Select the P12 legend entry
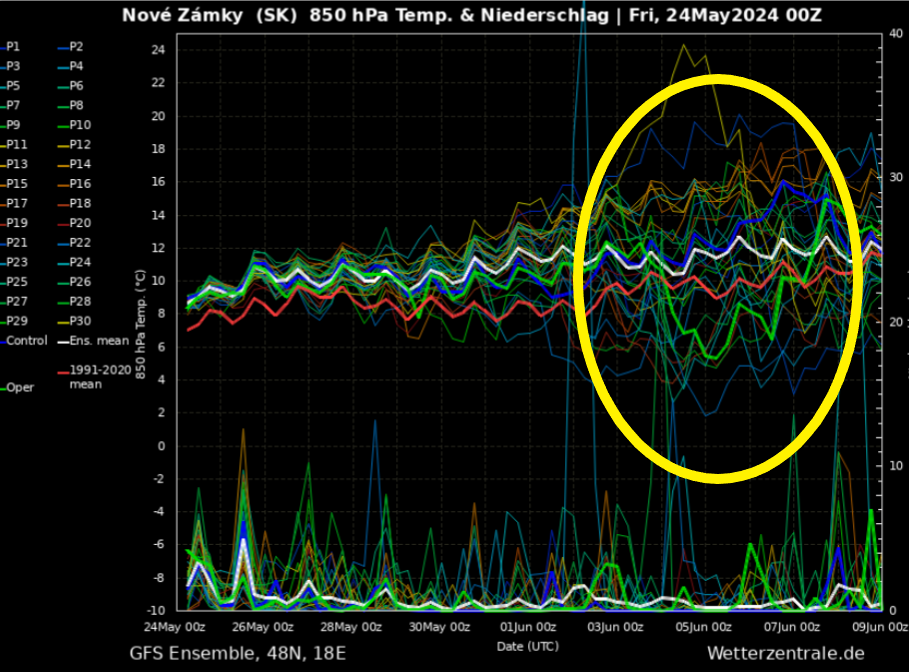This screenshot has width=909, height=672. 76,145
